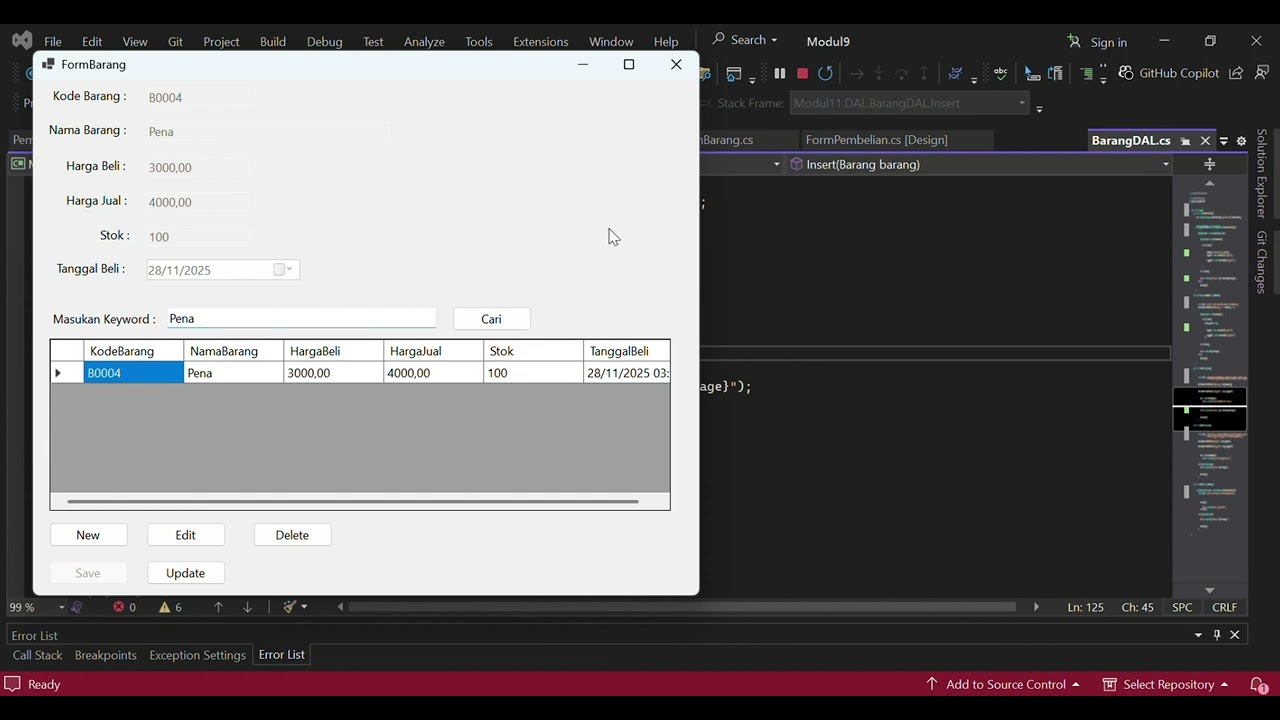Viewport: 1280px width, 720px height.
Task: Close the BarangDAL.cs tab
Action: (x=1205, y=141)
